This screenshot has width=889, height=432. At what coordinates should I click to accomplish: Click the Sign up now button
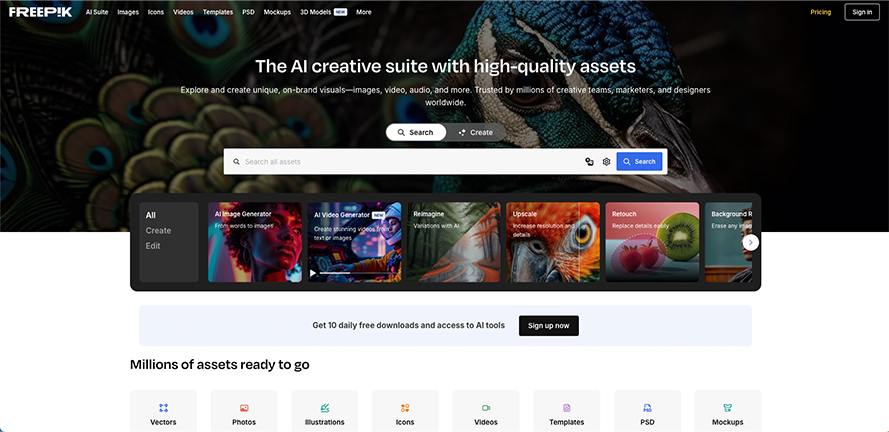click(548, 325)
